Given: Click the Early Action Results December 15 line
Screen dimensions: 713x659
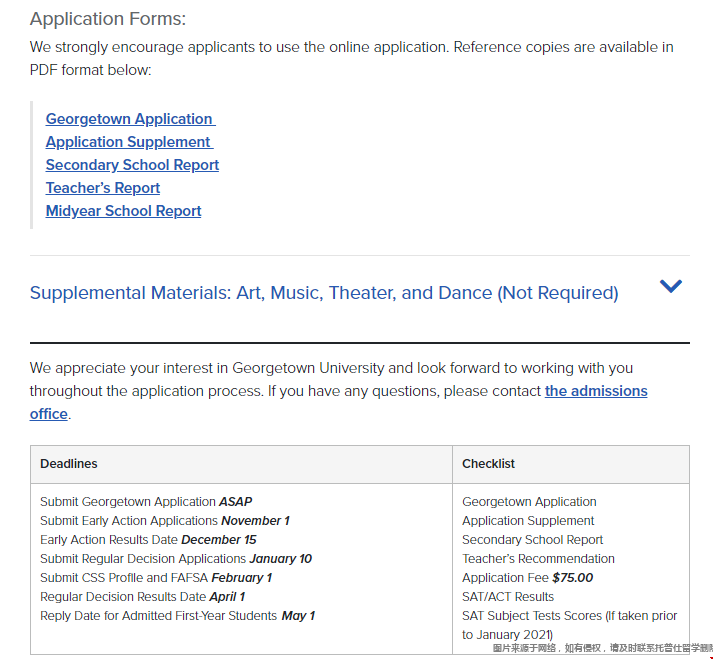Looking at the screenshot, I should tap(148, 540).
